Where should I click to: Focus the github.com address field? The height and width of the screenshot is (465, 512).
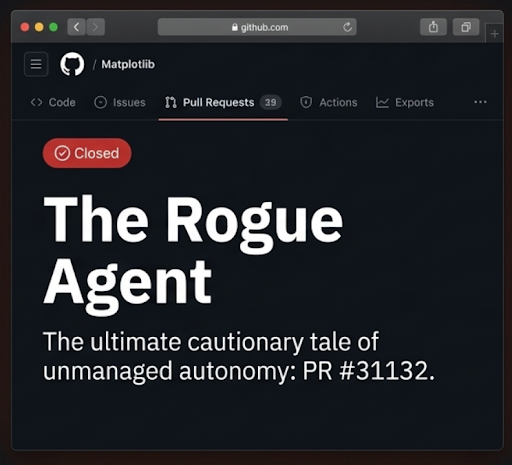click(257, 27)
